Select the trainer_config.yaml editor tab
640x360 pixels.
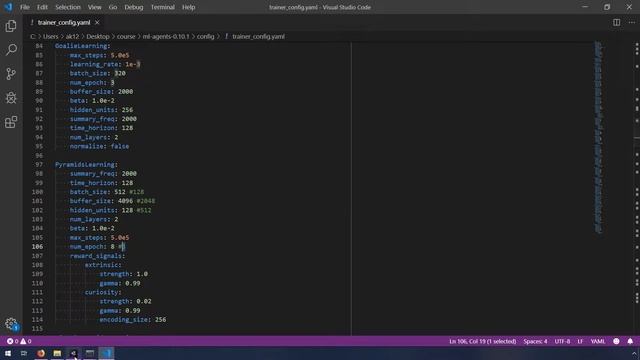64,22
